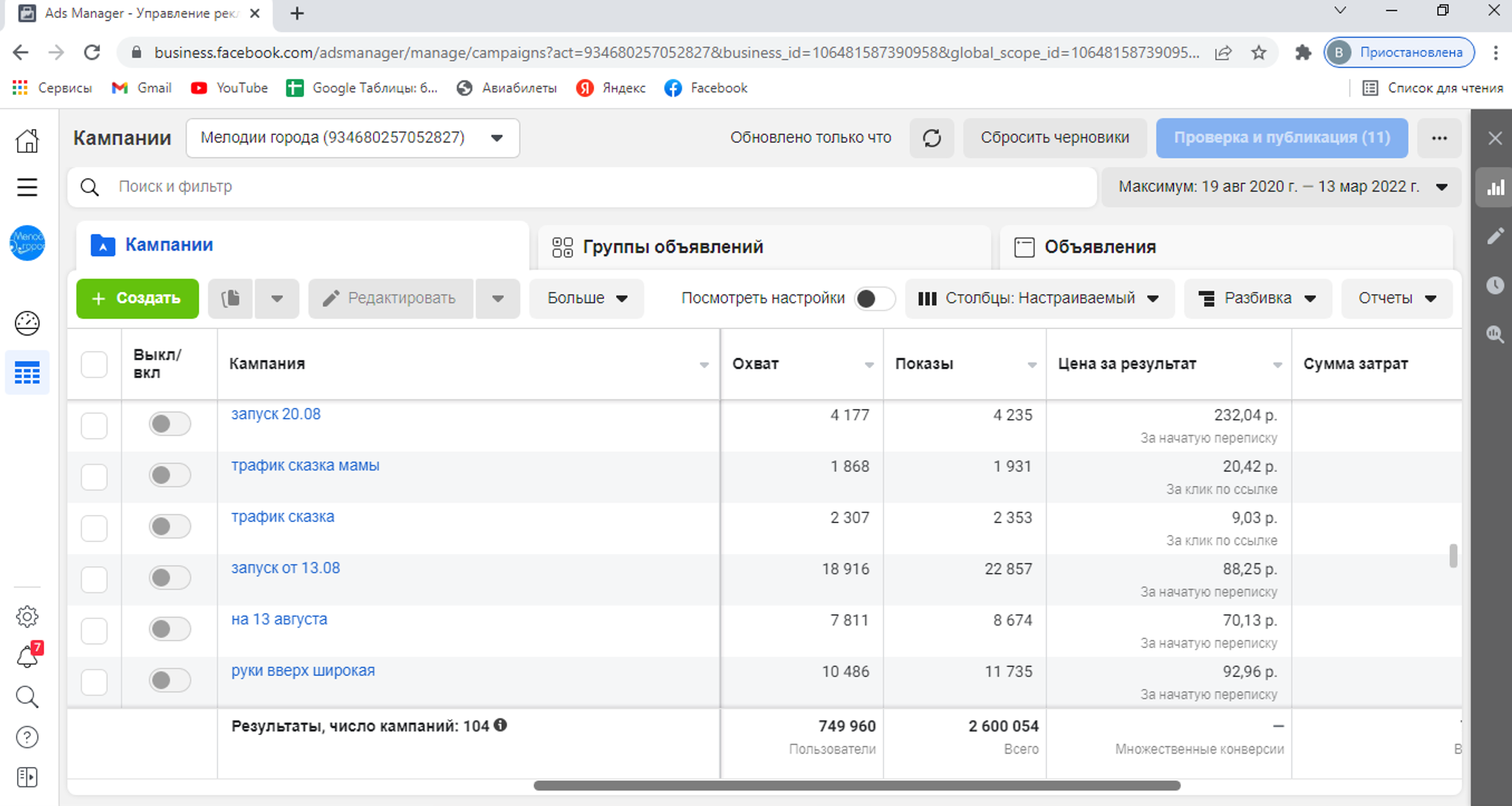
Task: Open the notifications bell icon
Action: [x=27, y=656]
